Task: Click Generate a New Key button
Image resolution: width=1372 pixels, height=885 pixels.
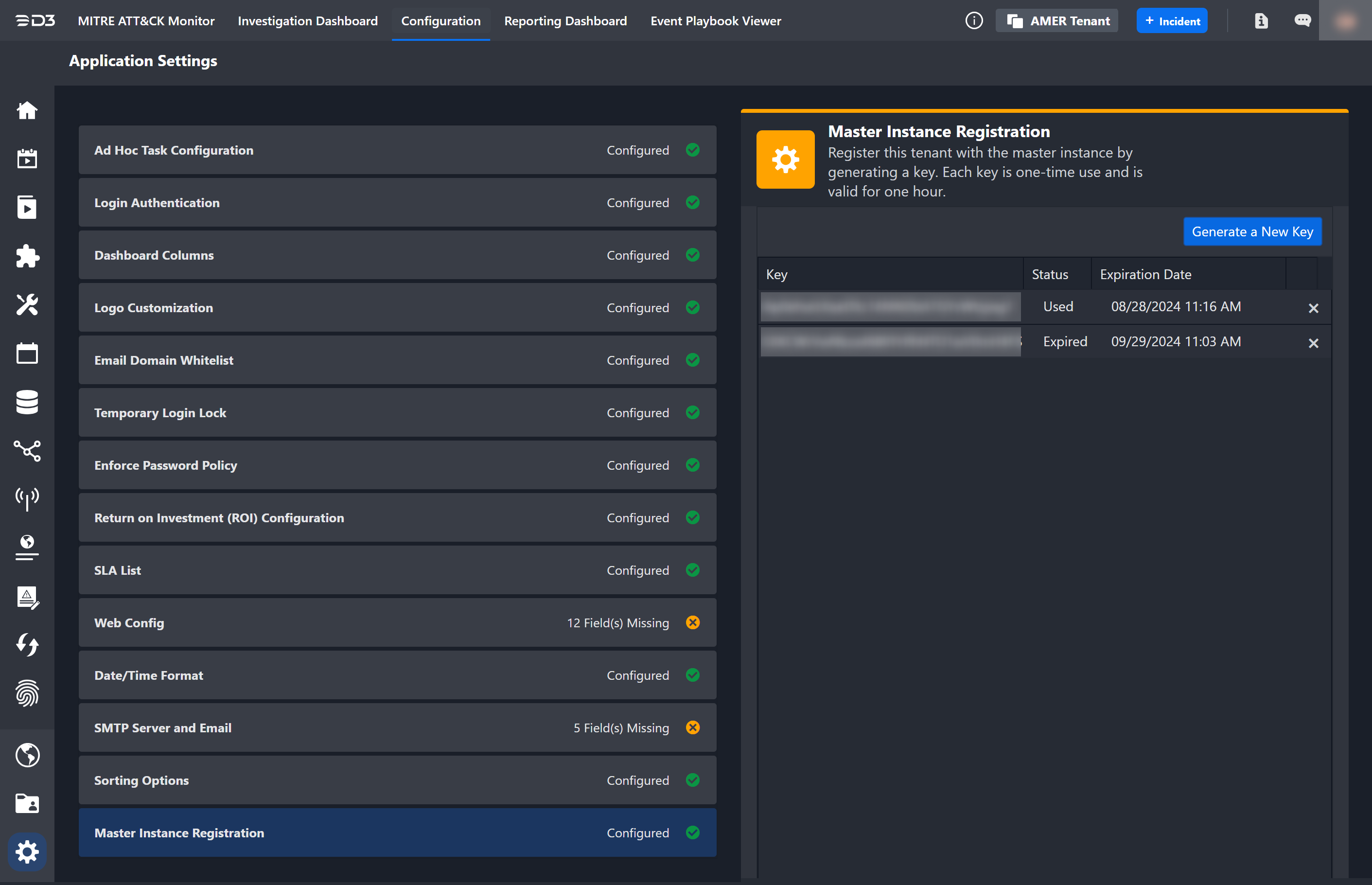Action: (x=1252, y=231)
